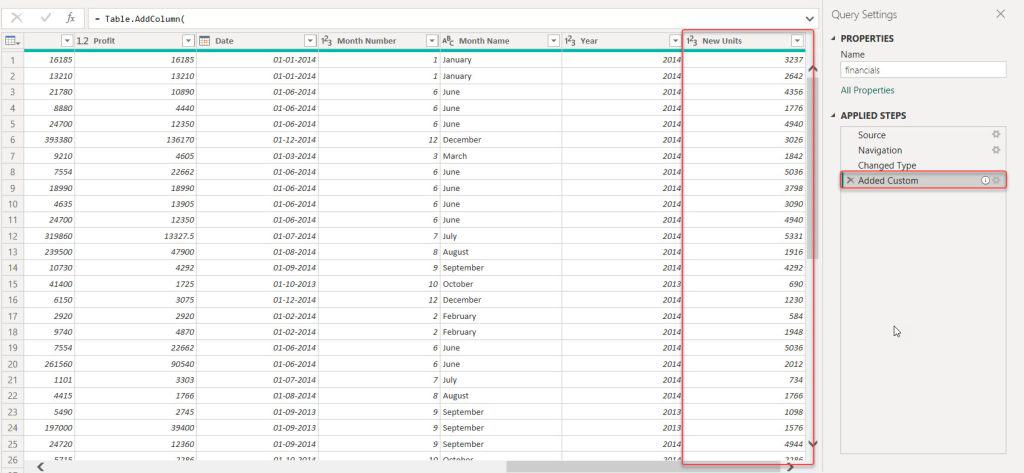Select Profit cell 13327.5
Image resolution: width=1024 pixels, height=473 pixels.
pyautogui.click(x=136, y=236)
